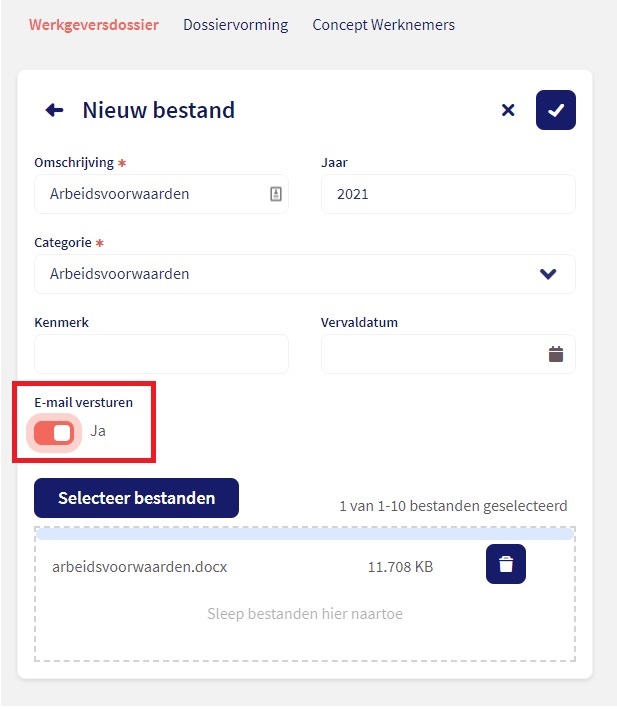Delete arbeidsvoorwaarden.docx with the trash icon

tap(506, 564)
